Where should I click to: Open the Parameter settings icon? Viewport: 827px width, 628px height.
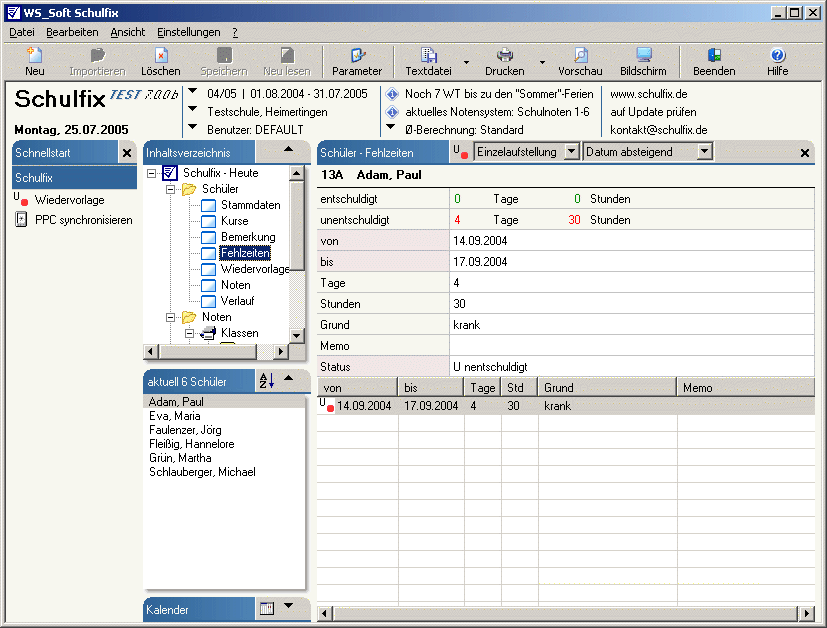357,56
